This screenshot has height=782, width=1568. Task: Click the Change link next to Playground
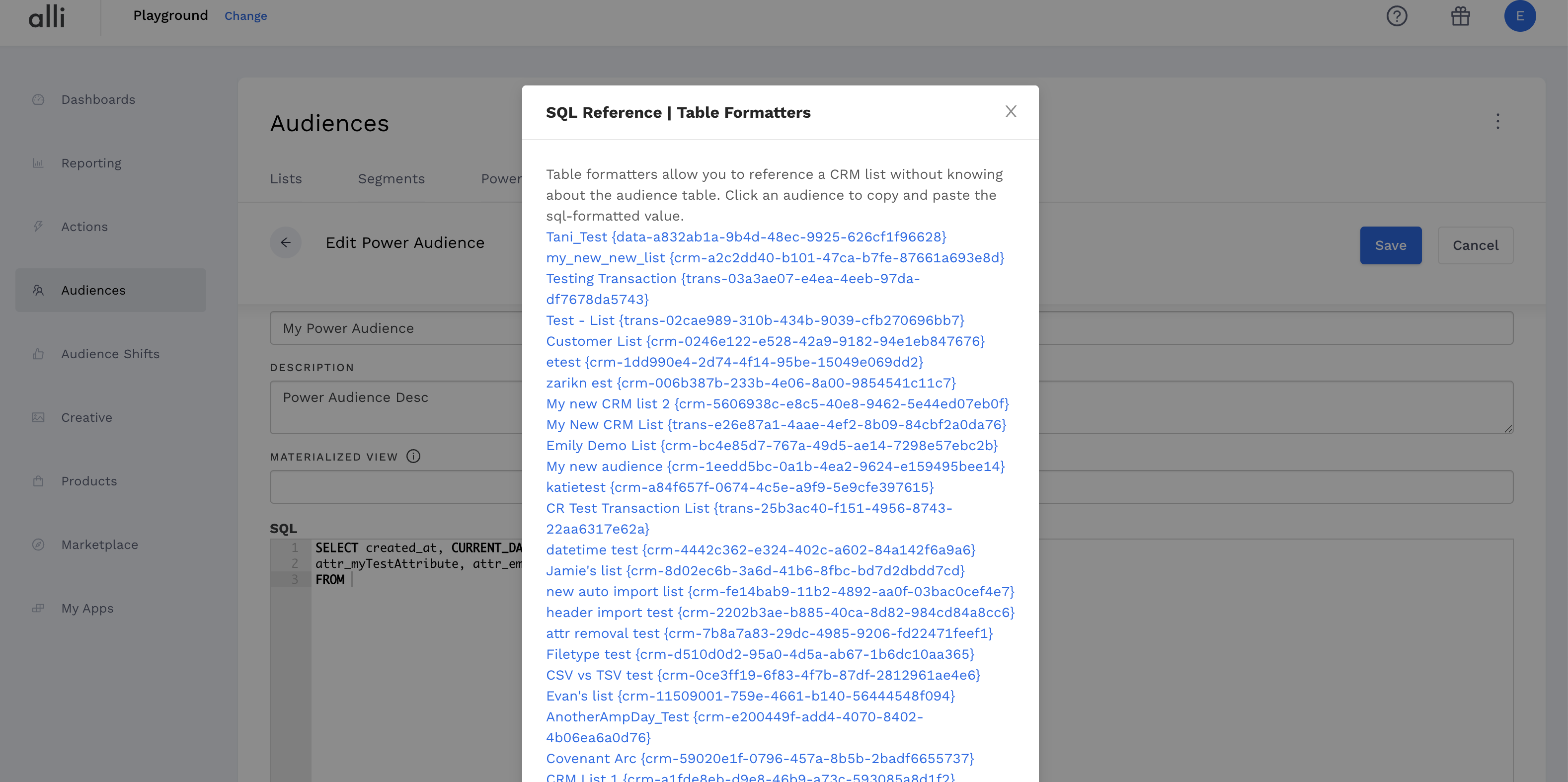coord(245,15)
